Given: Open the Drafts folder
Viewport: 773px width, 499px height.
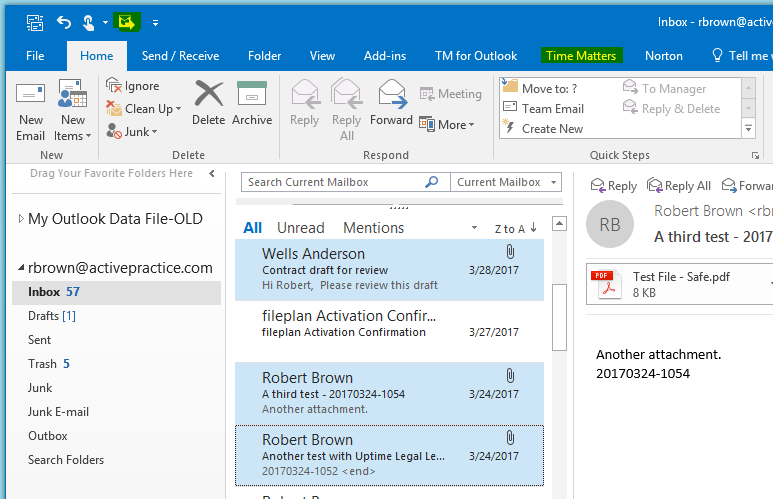Looking at the screenshot, I should click(52, 316).
